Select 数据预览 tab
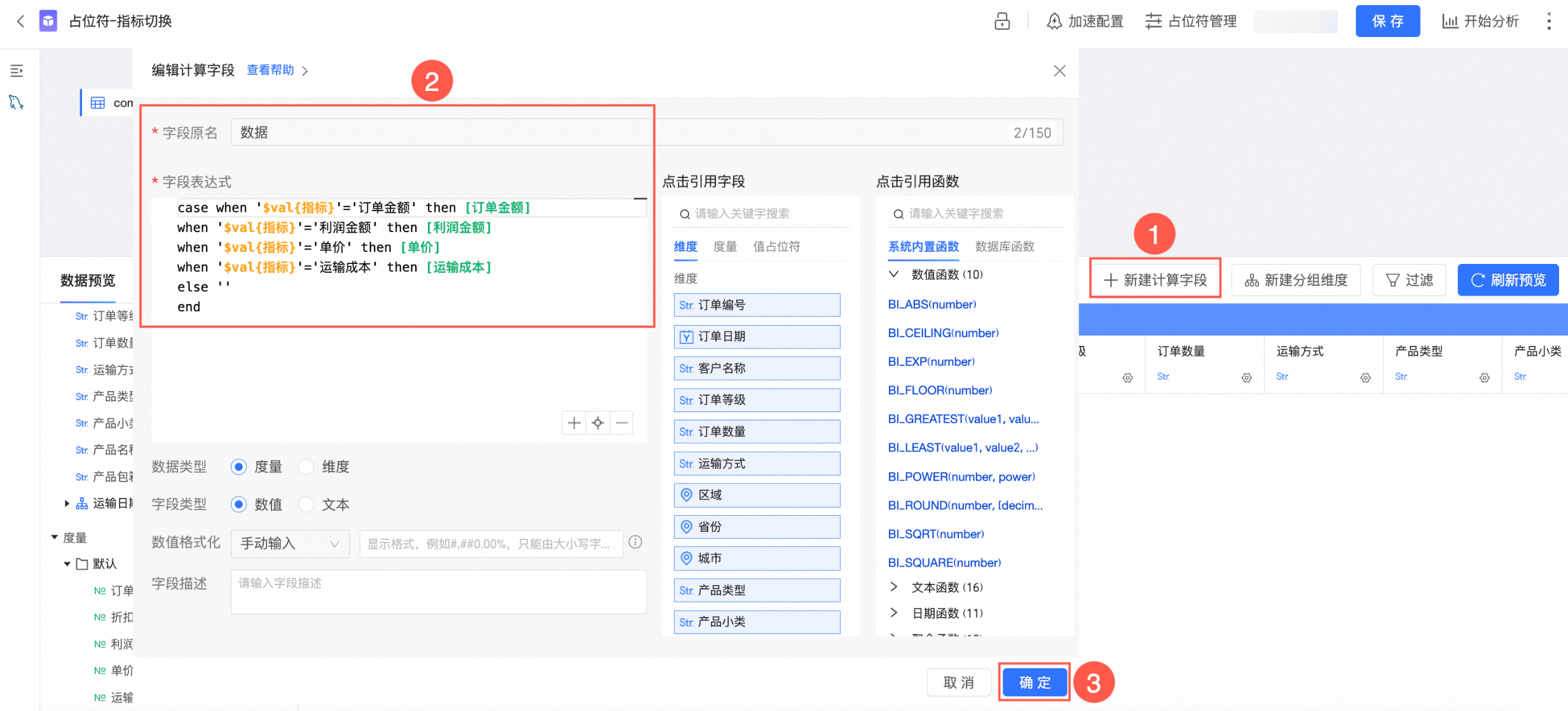 (88, 280)
